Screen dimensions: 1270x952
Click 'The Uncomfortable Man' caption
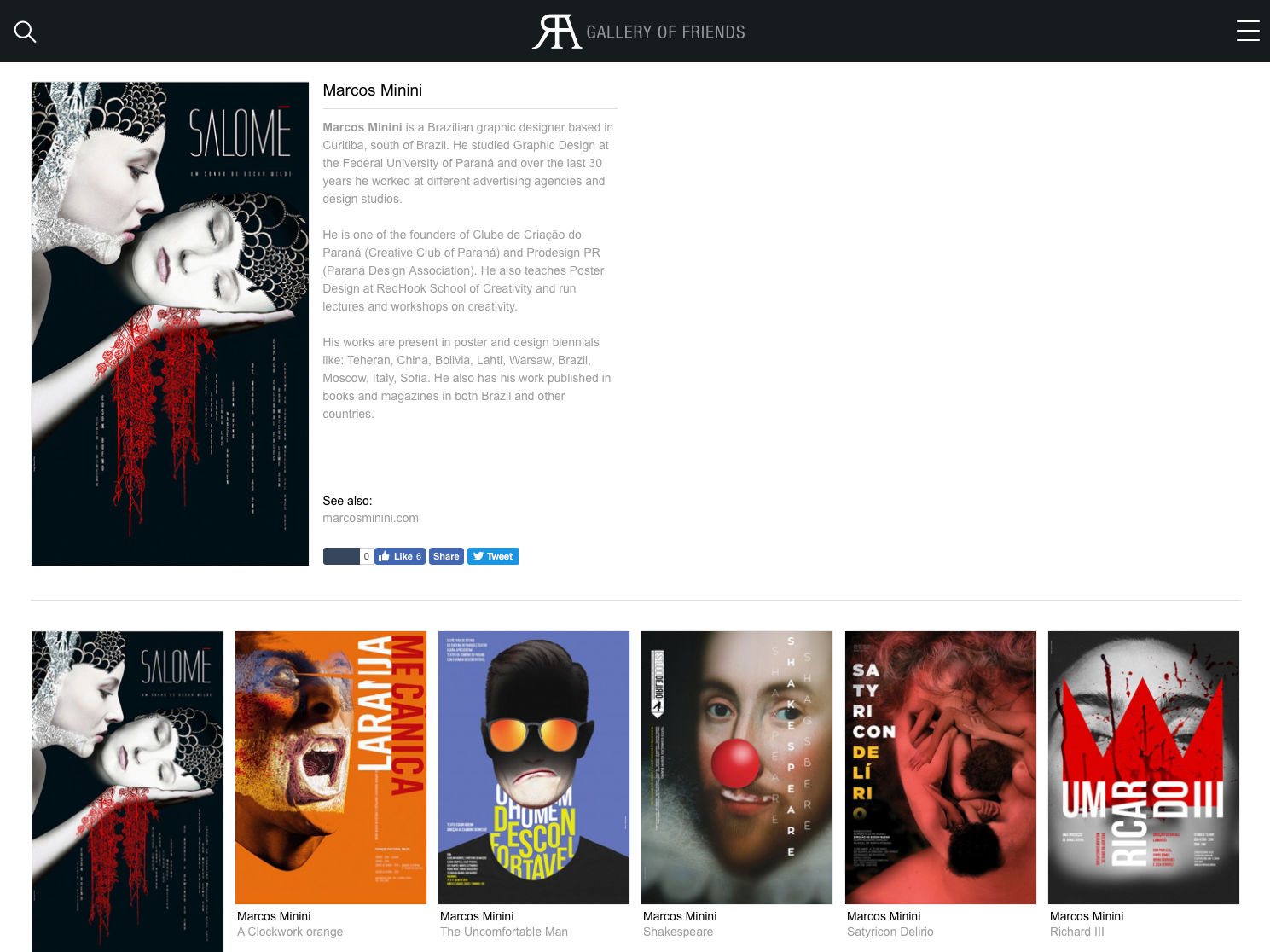click(x=504, y=932)
